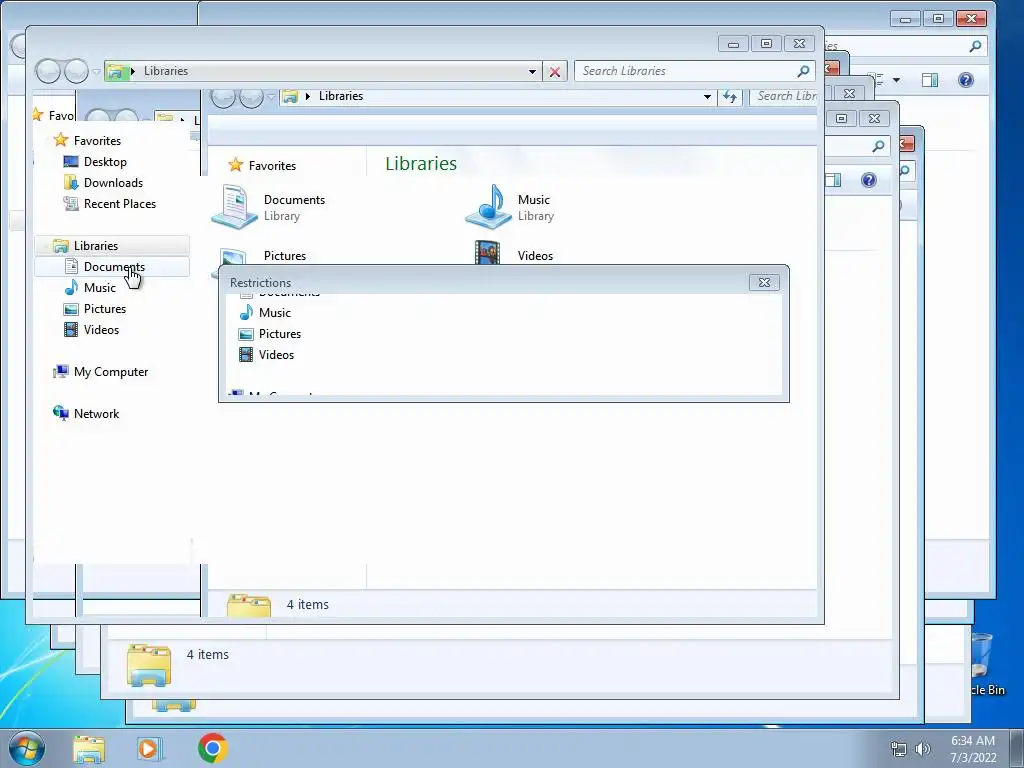The width and height of the screenshot is (1024, 768).
Task: Click the front window's Back button
Action: [48, 71]
